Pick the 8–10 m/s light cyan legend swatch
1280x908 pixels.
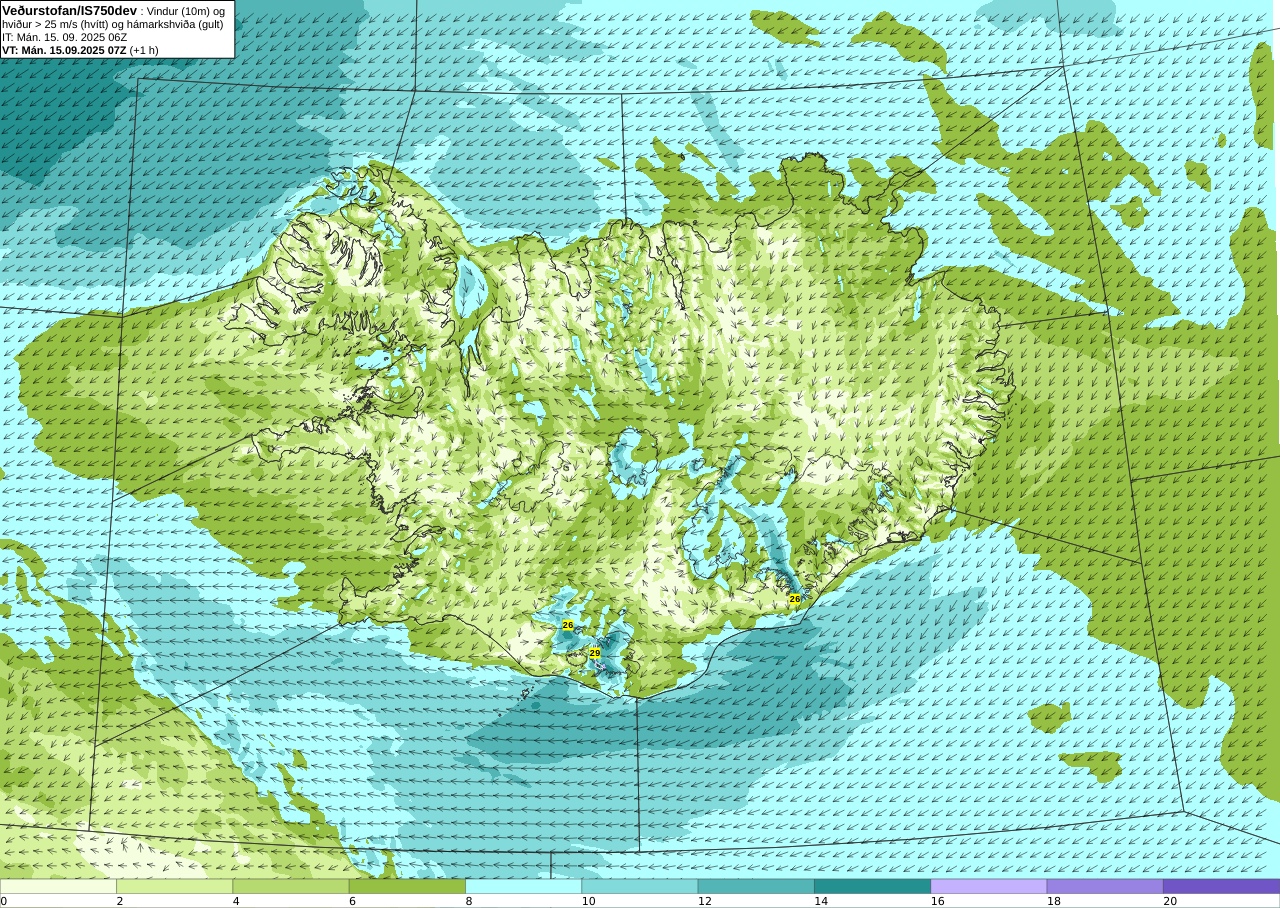click(x=524, y=886)
